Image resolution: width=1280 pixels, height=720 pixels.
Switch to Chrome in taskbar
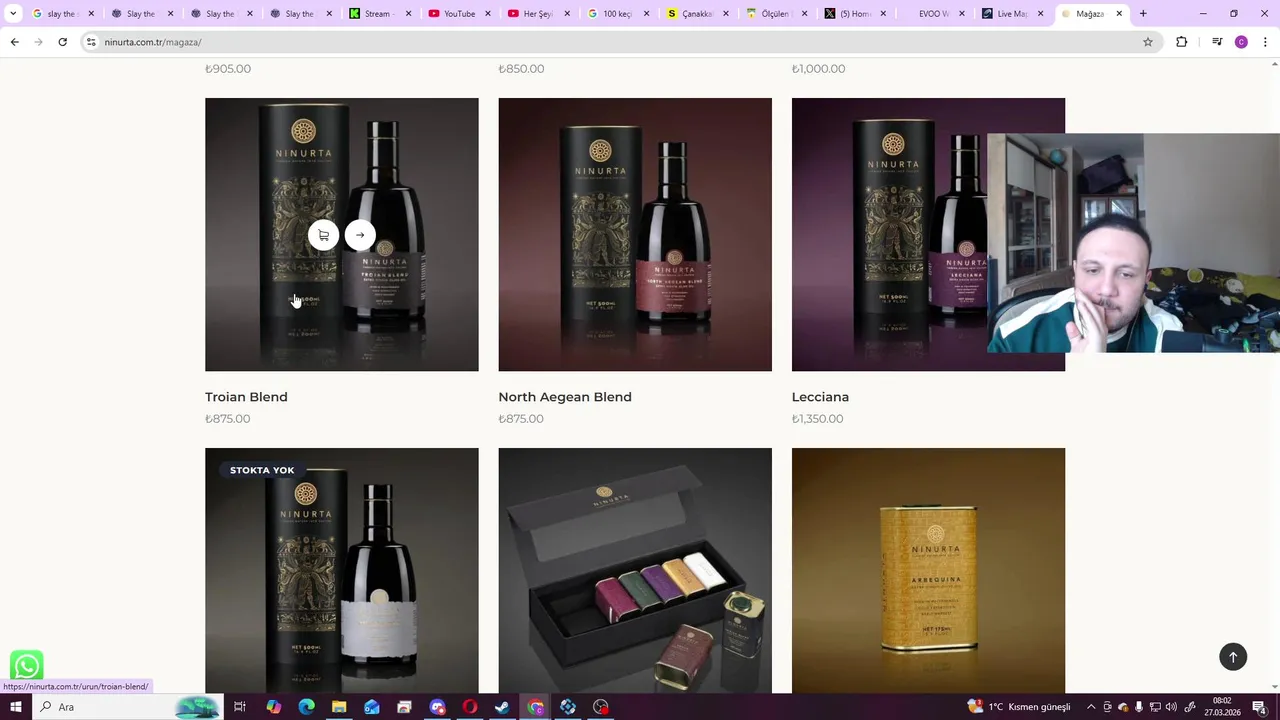click(x=536, y=707)
